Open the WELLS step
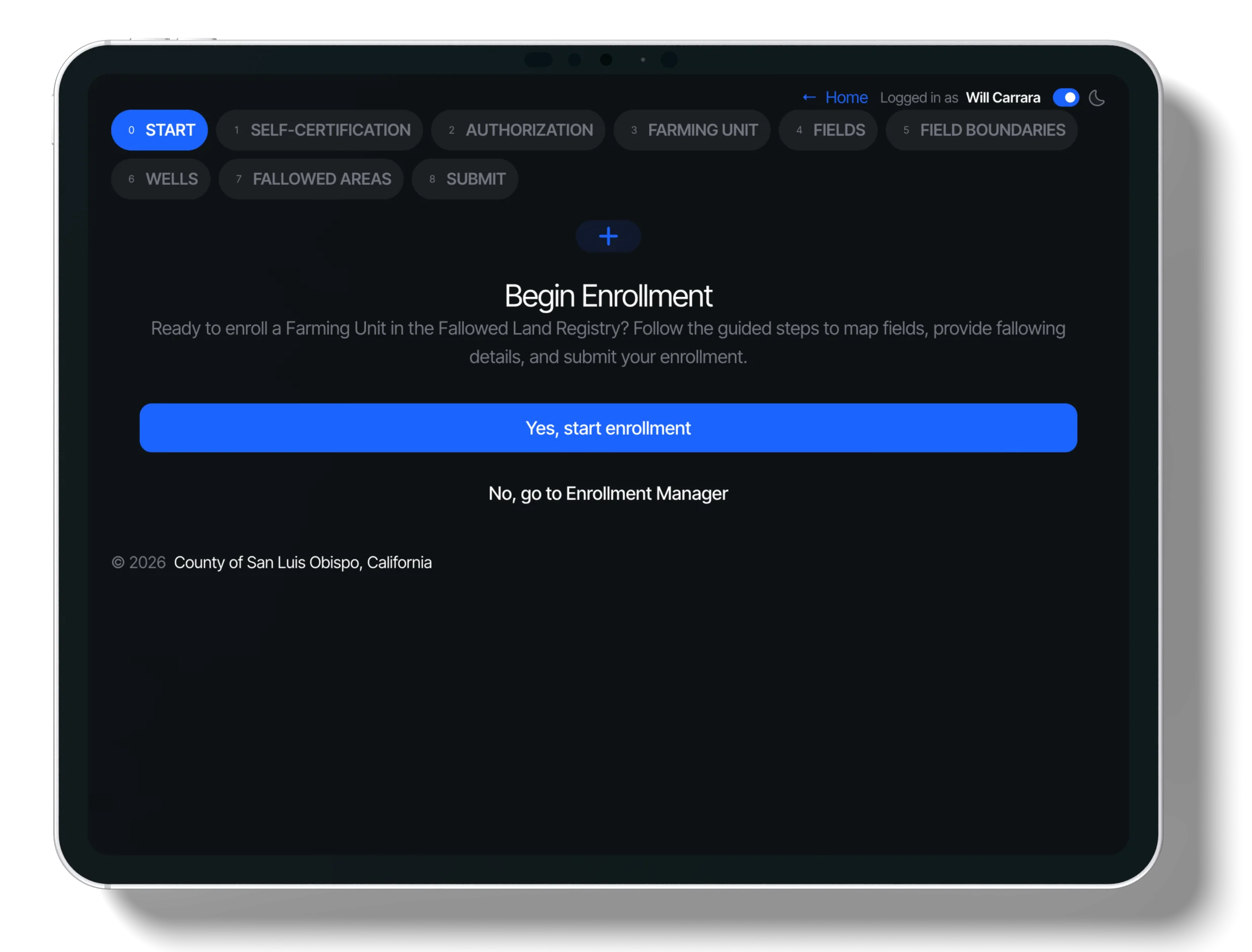Image resolution: width=1252 pixels, height=952 pixels. coord(161,179)
